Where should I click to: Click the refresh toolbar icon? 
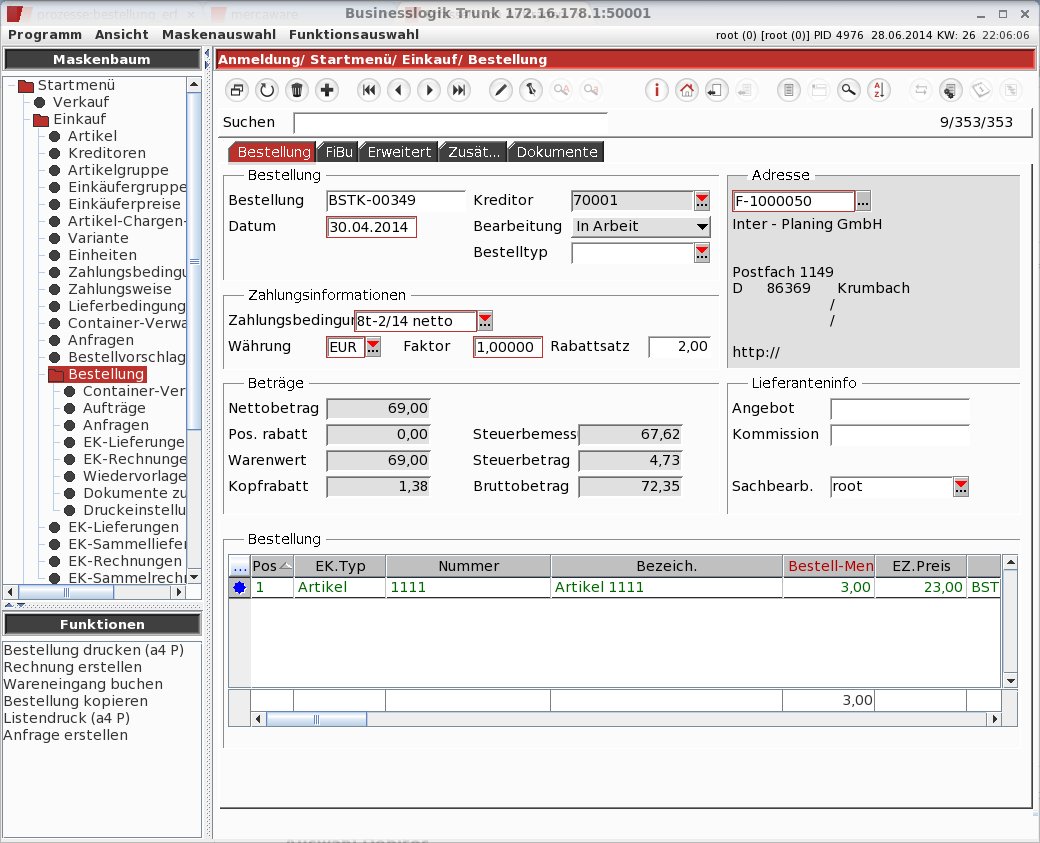click(267, 90)
